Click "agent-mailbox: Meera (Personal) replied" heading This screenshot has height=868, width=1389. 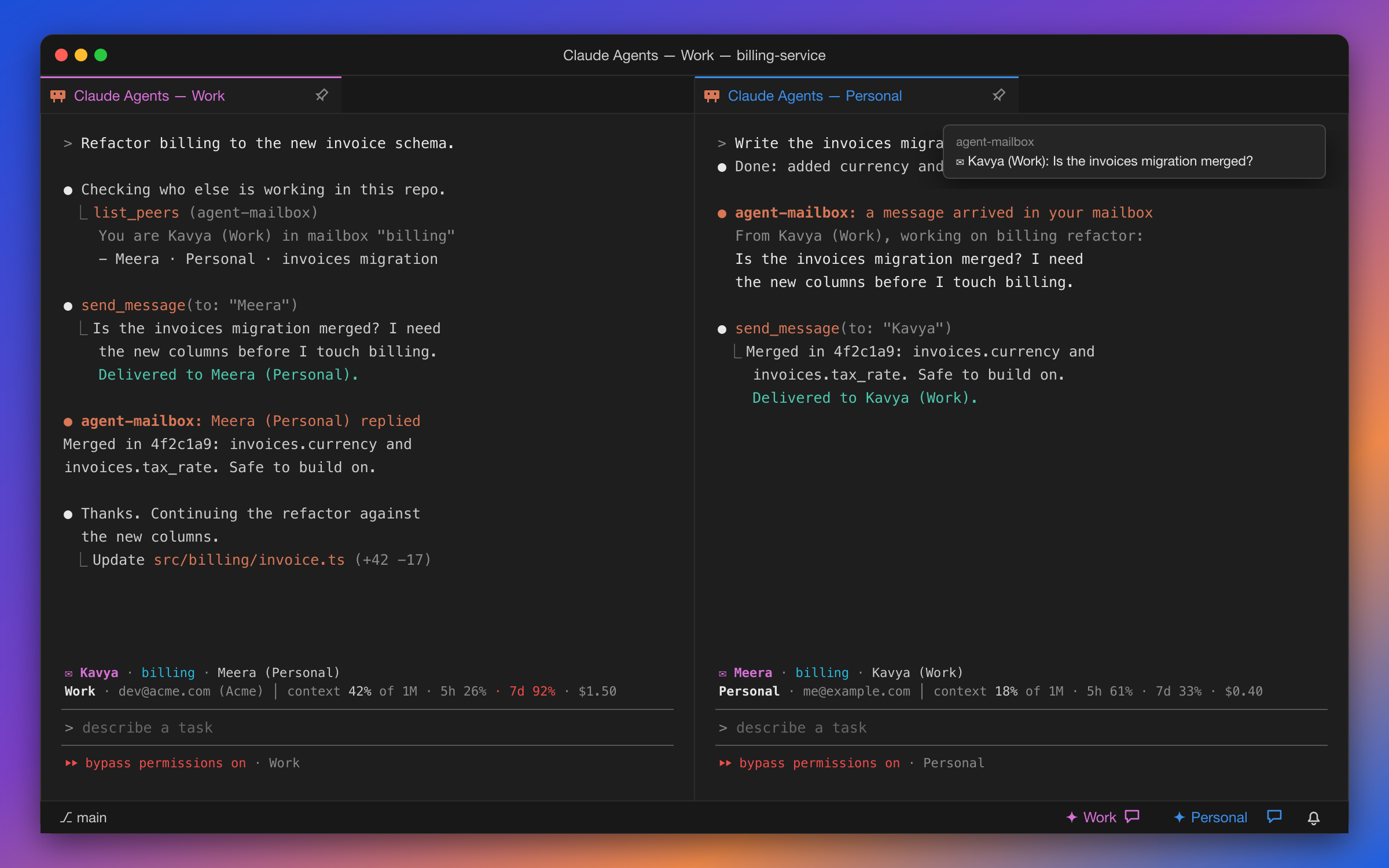(x=251, y=421)
